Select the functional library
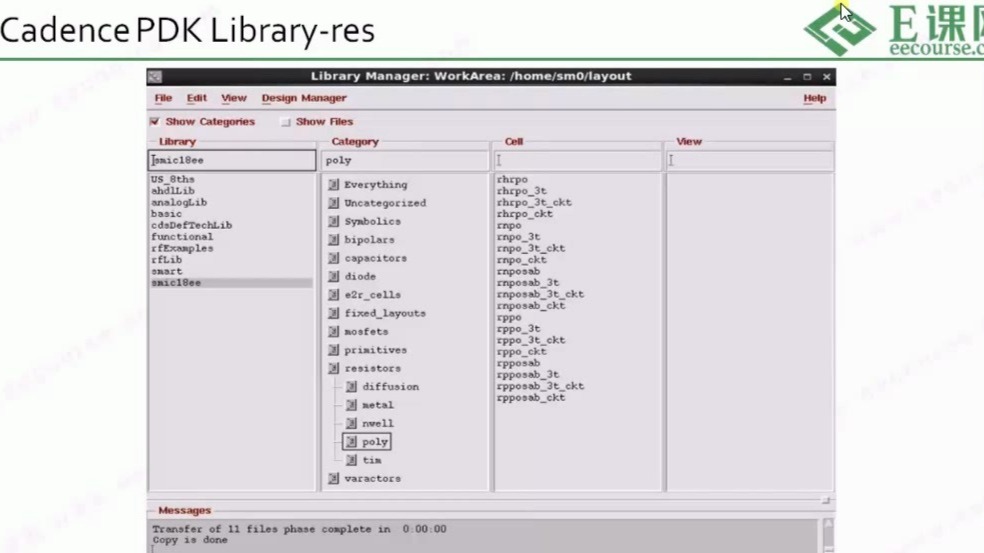Viewport: 984px width, 553px height. click(182, 237)
